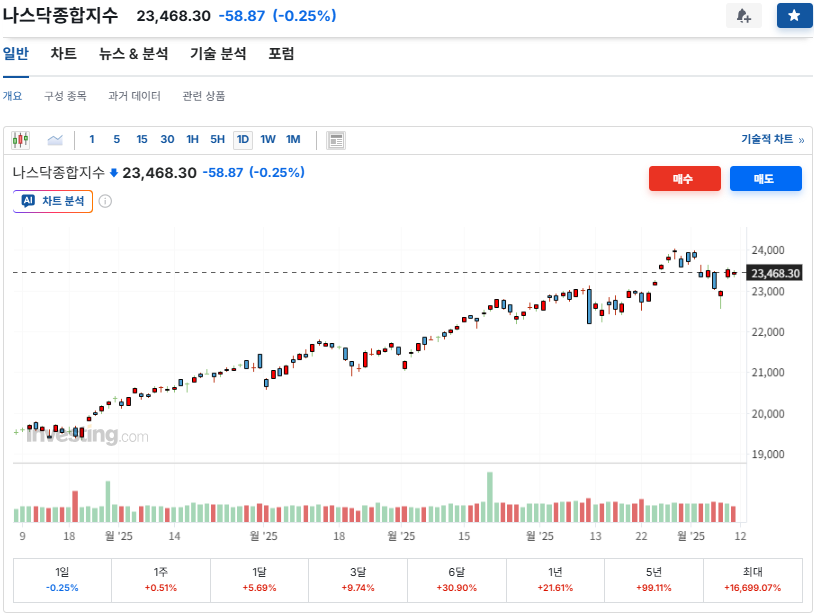Go to the 구성 종목 sub-tab

(65, 96)
